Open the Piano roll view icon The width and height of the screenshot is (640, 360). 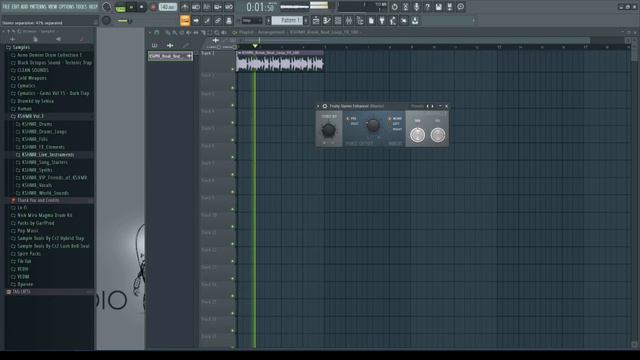click(327, 20)
